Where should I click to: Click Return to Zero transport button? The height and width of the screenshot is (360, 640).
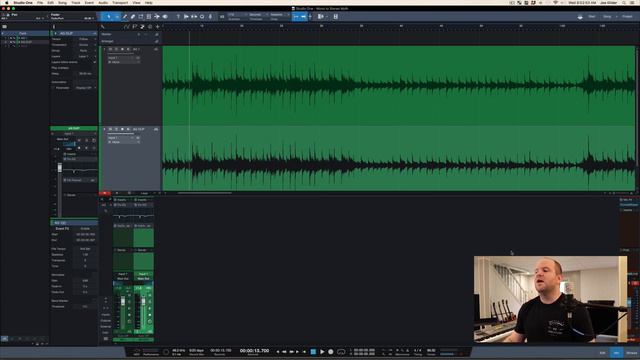[x=304, y=351]
